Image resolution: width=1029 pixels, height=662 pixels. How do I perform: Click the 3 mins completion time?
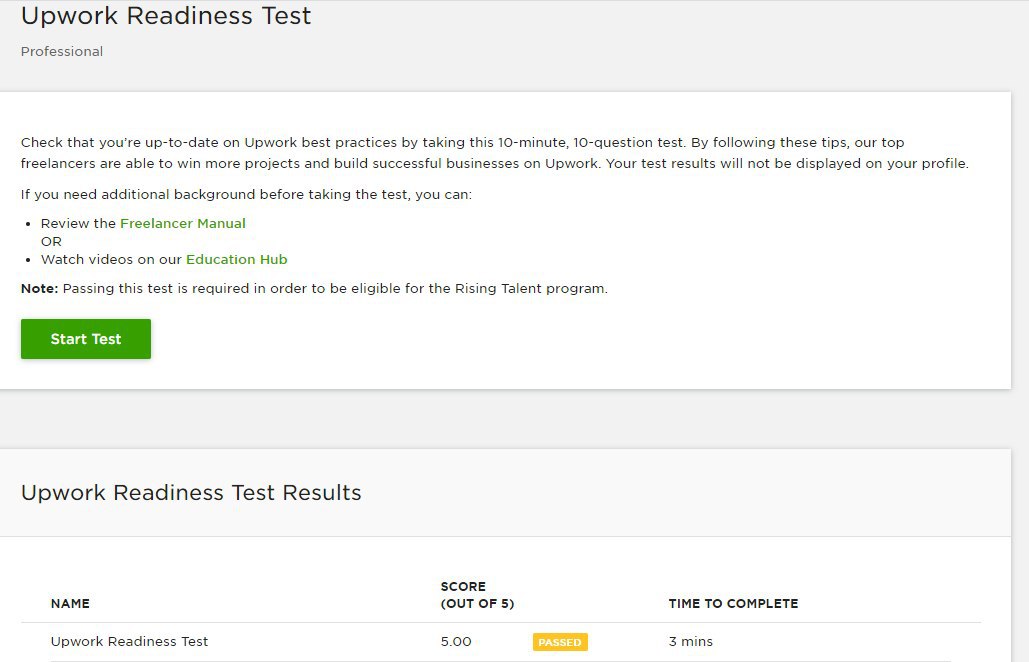(690, 641)
